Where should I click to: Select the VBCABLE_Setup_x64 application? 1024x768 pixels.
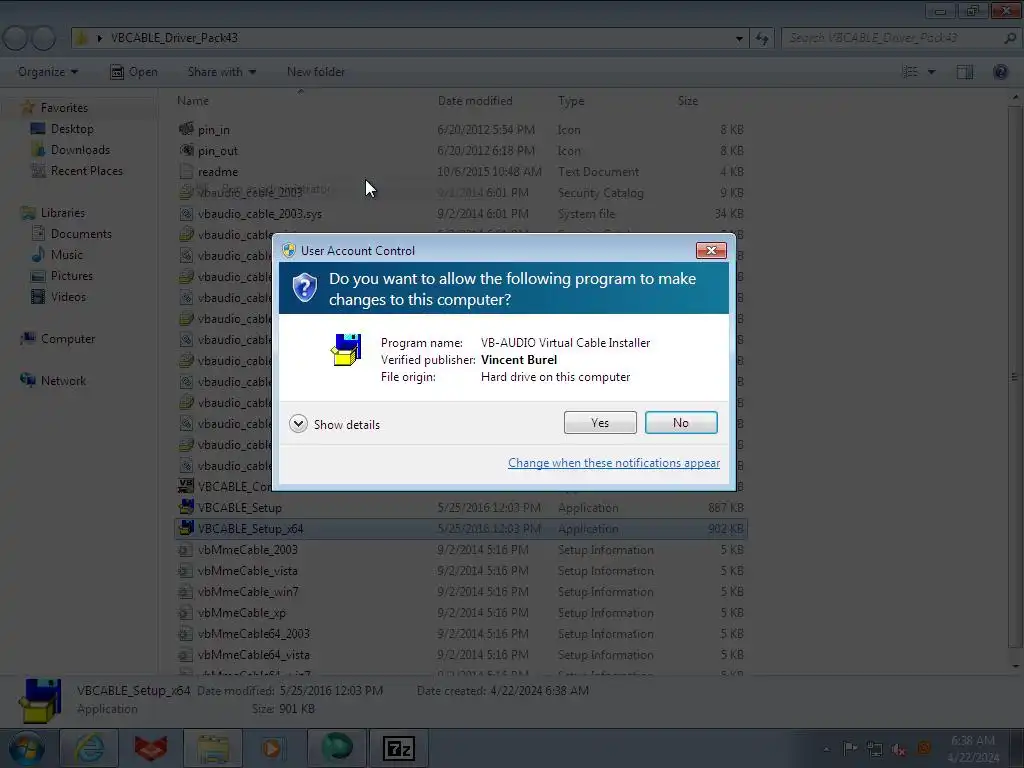(x=460, y=528)
